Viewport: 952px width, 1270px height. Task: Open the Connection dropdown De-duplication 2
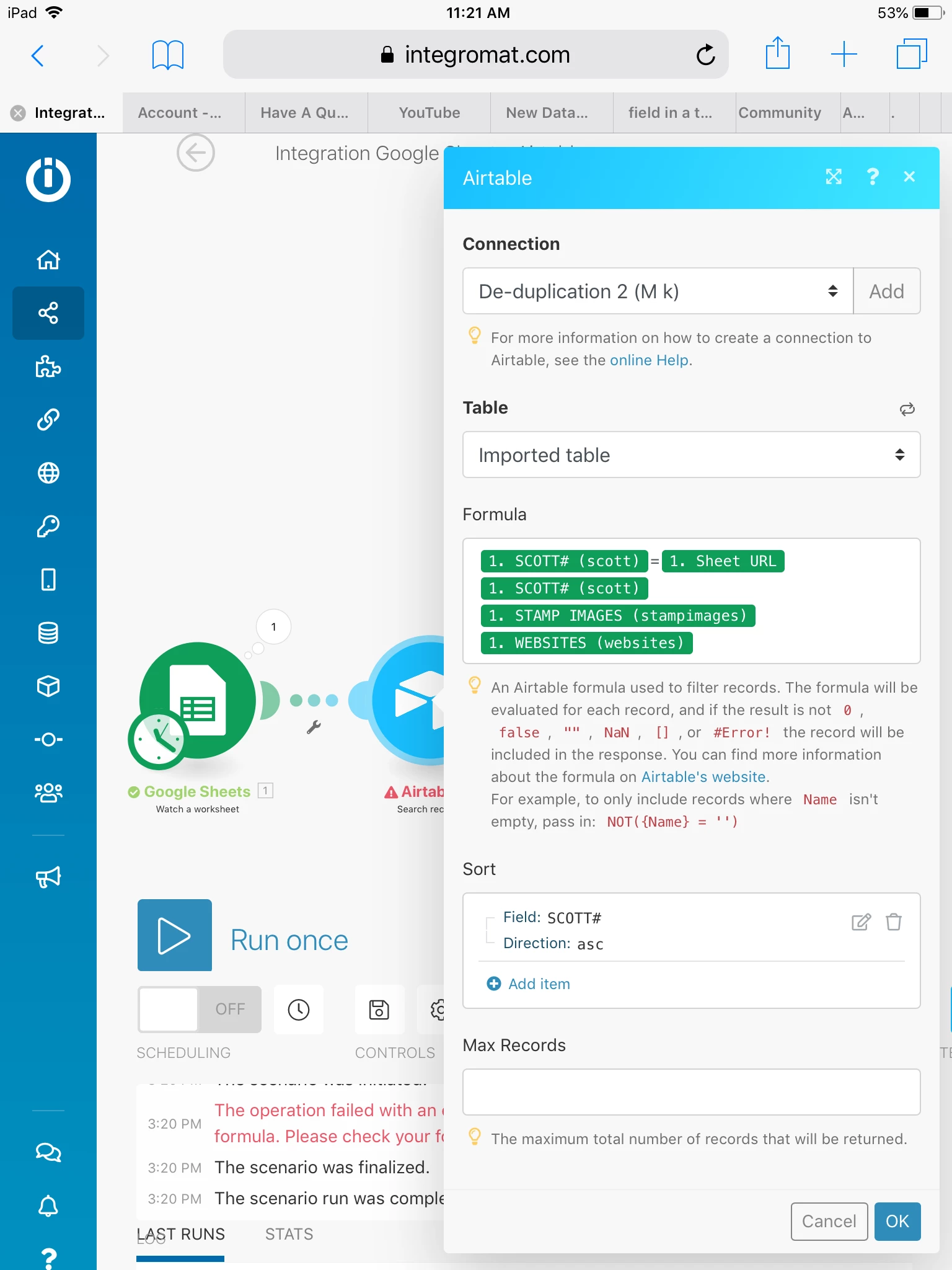(658, 291)
